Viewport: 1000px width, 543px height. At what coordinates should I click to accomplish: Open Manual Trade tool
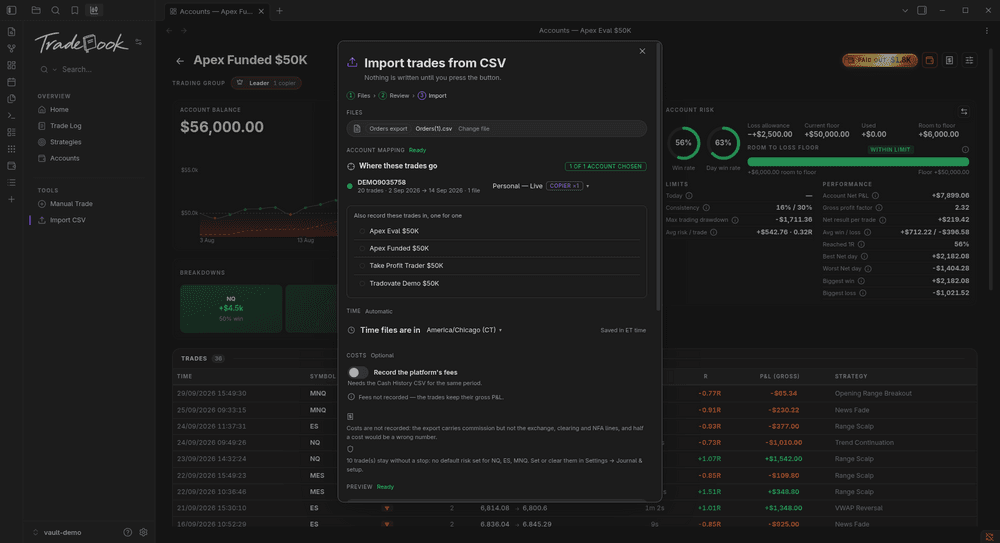coord(71,204)
